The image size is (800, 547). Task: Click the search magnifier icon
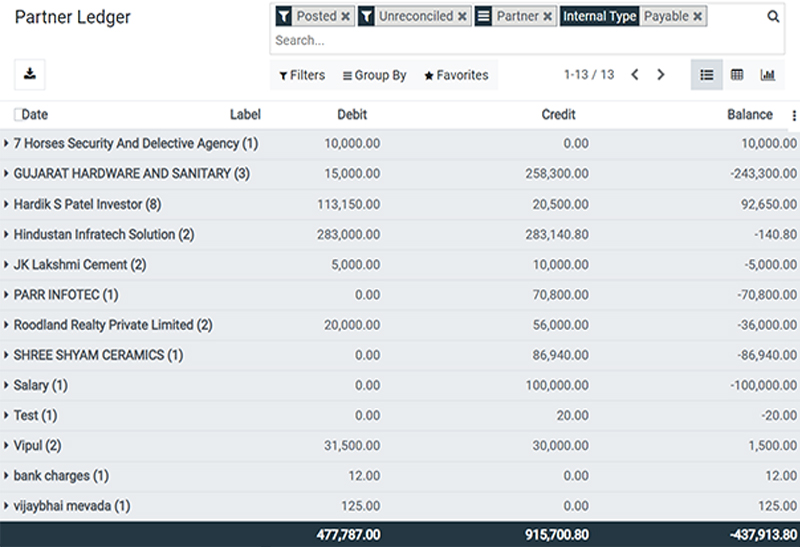pos(773,17)
